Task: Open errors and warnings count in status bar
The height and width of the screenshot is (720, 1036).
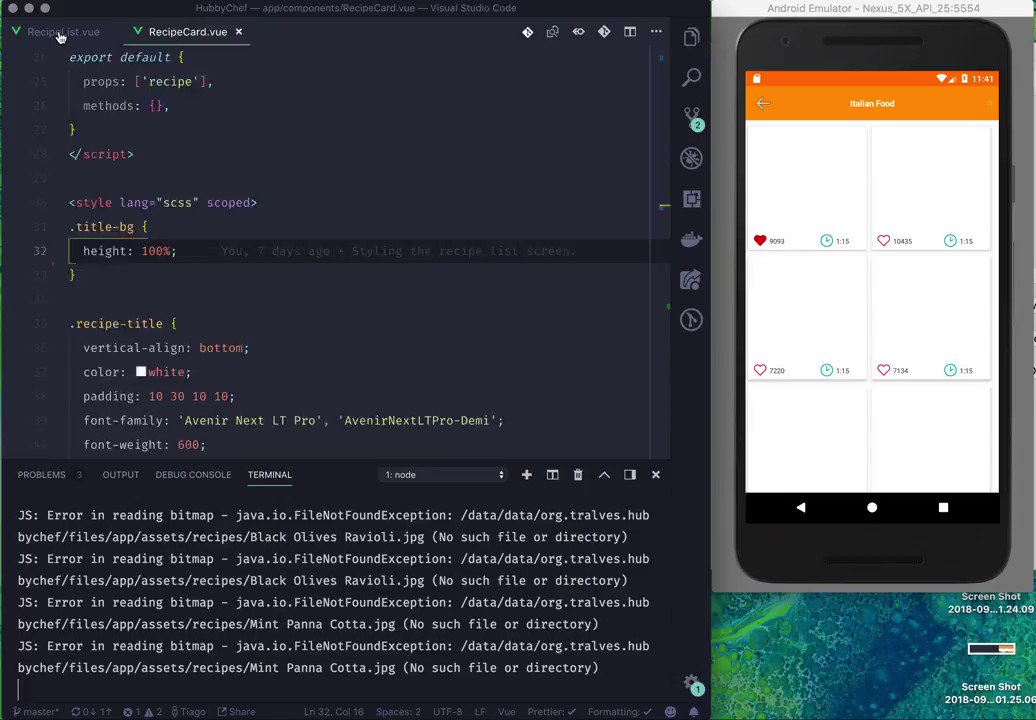Action: pos(143,712)
